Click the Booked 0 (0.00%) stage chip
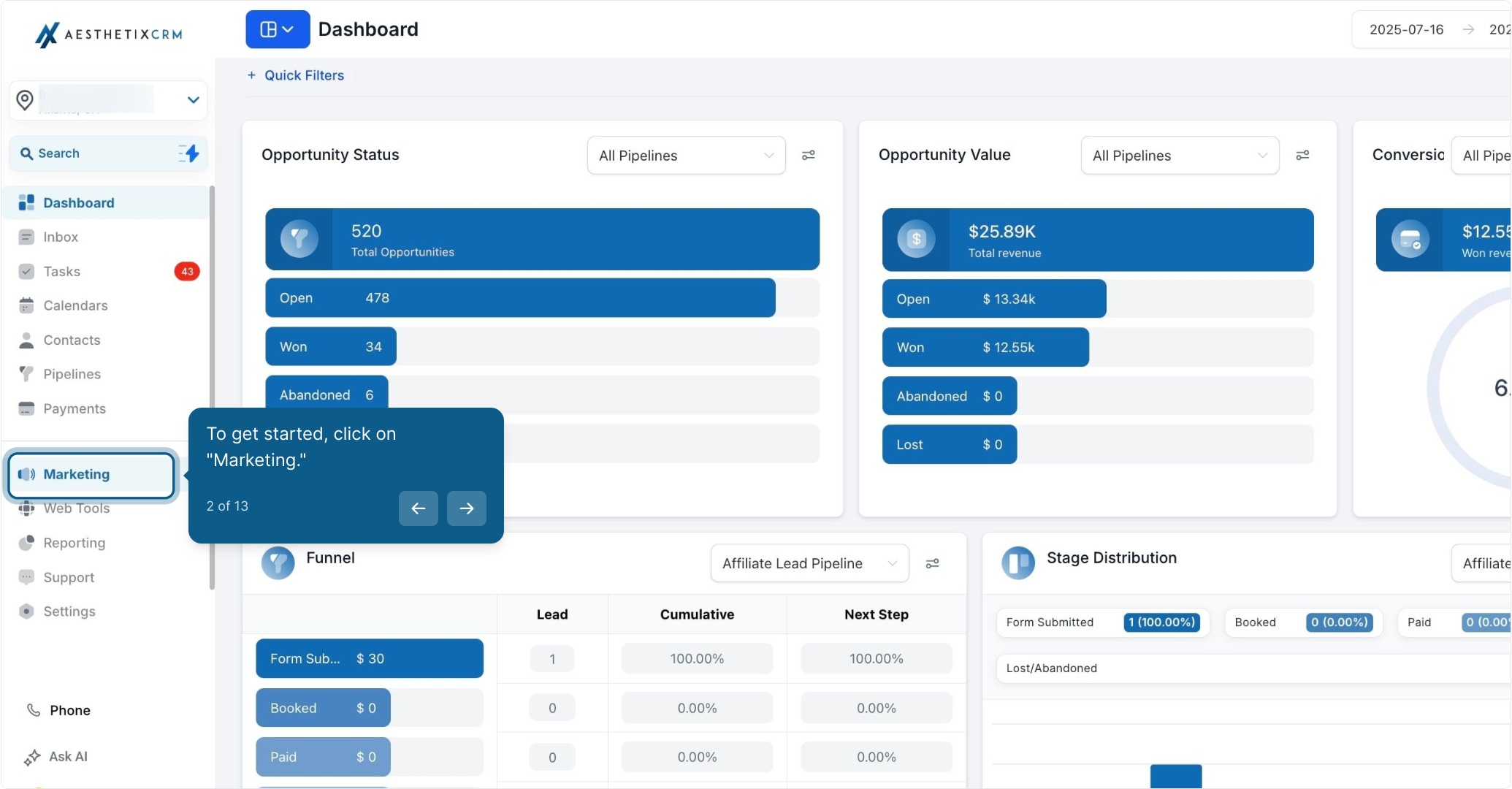The image size is (1512, 789). [1304, 622]
